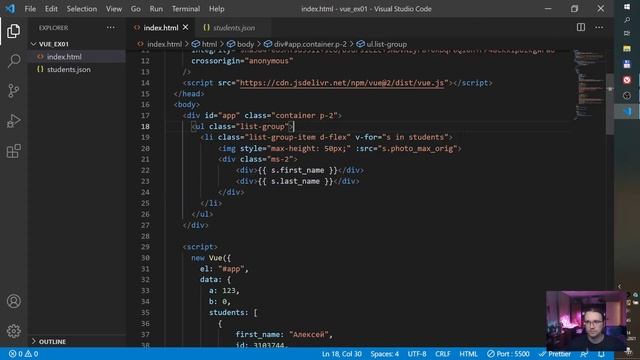Change file encoding UTF-8
The image size is (640, 360).
coord(417,354)
